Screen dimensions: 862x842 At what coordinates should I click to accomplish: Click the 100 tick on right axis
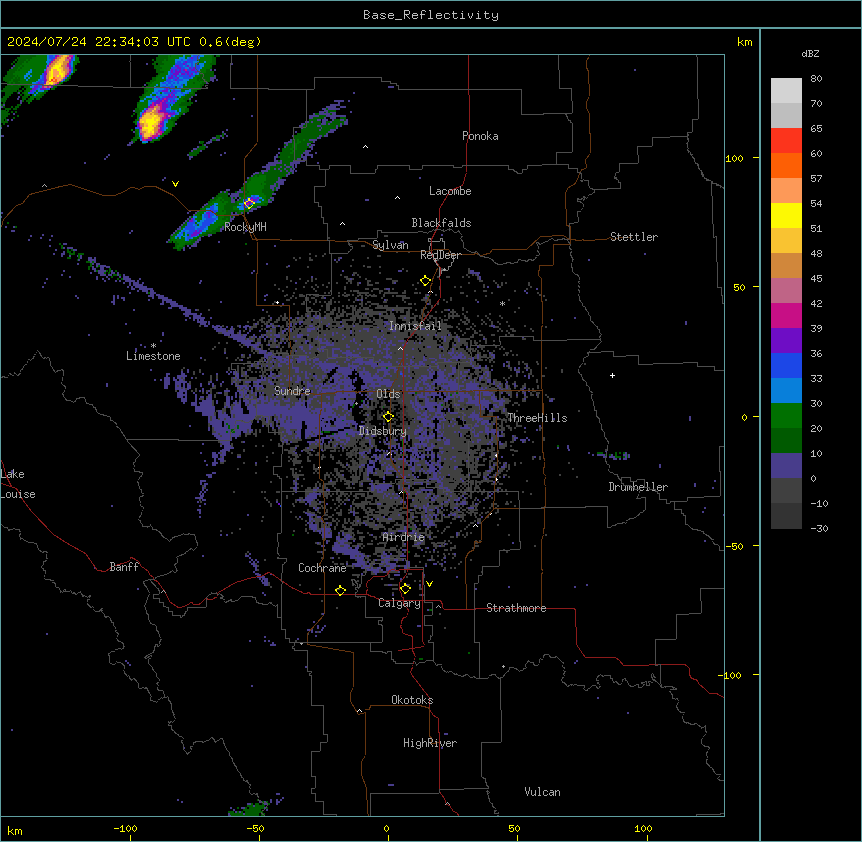click(734, 158)
